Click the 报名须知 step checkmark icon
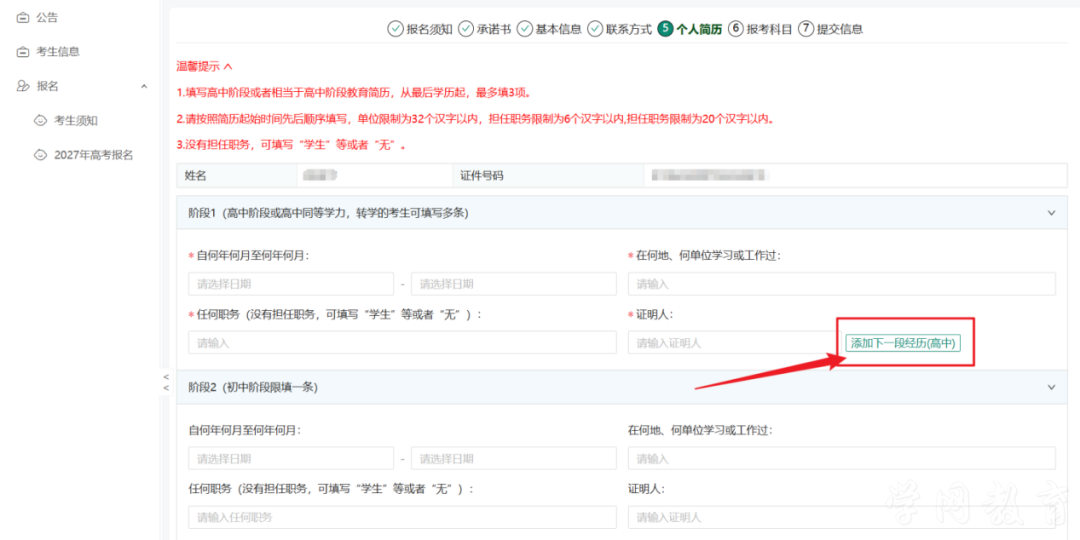The image size is (1080, 540). [395, 29]
